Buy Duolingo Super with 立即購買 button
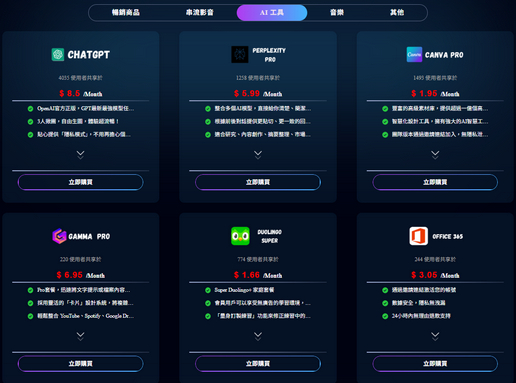 point(258,364)
